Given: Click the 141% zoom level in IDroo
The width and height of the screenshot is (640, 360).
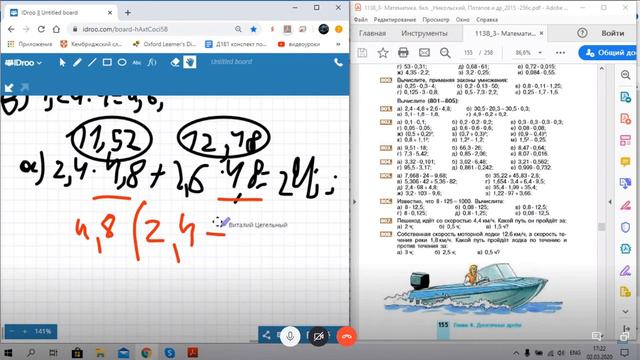Looking at the screenshot, I should point(43,331).
